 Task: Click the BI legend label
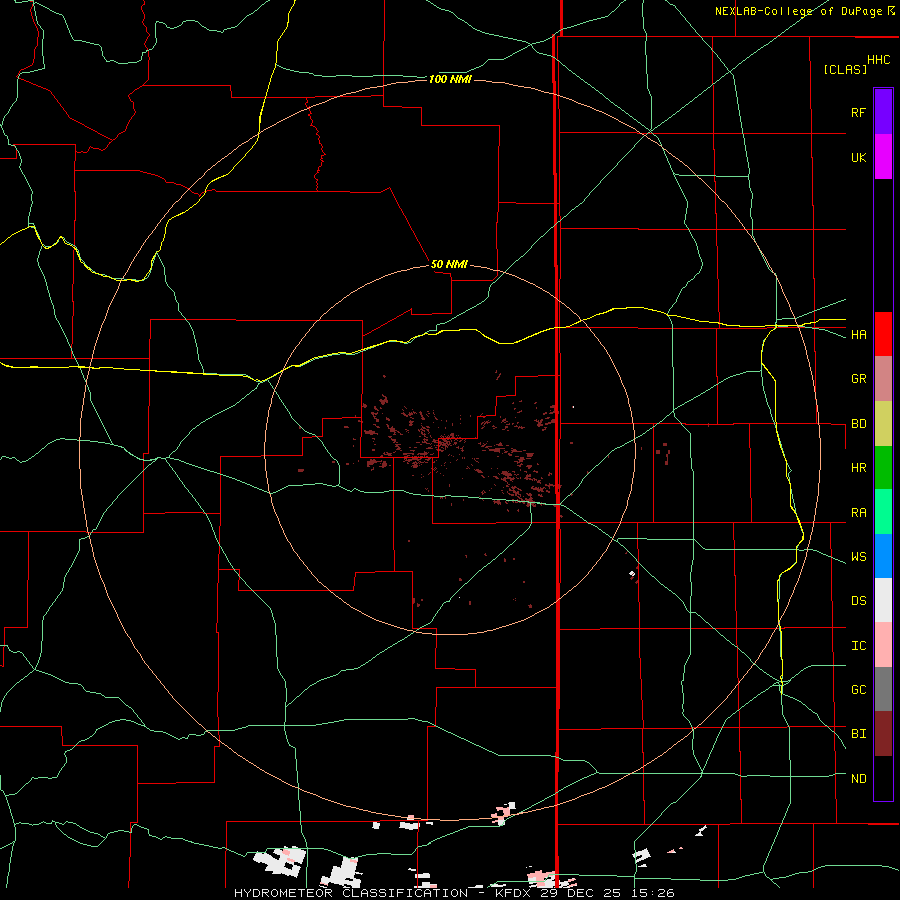[858, 734]
